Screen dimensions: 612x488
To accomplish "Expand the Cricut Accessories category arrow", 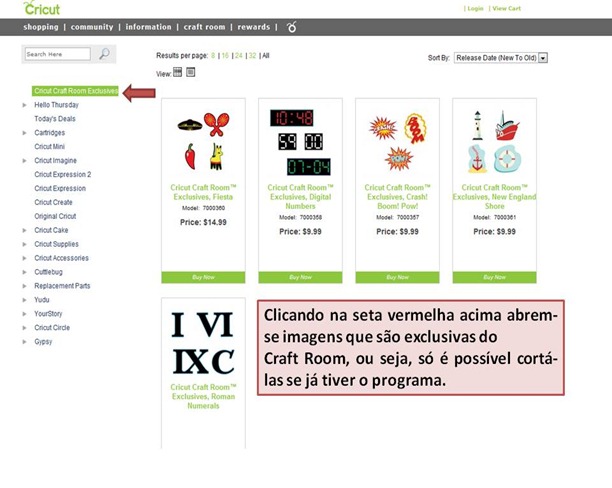I will point(24,258).
